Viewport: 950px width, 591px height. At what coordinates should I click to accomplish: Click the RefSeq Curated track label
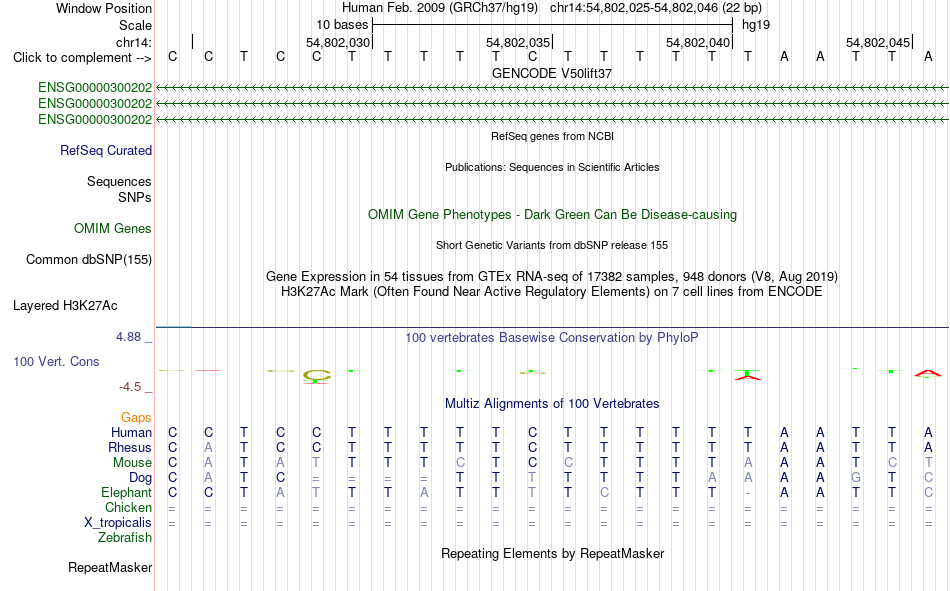pyautogui.click(x=106, y=150)
